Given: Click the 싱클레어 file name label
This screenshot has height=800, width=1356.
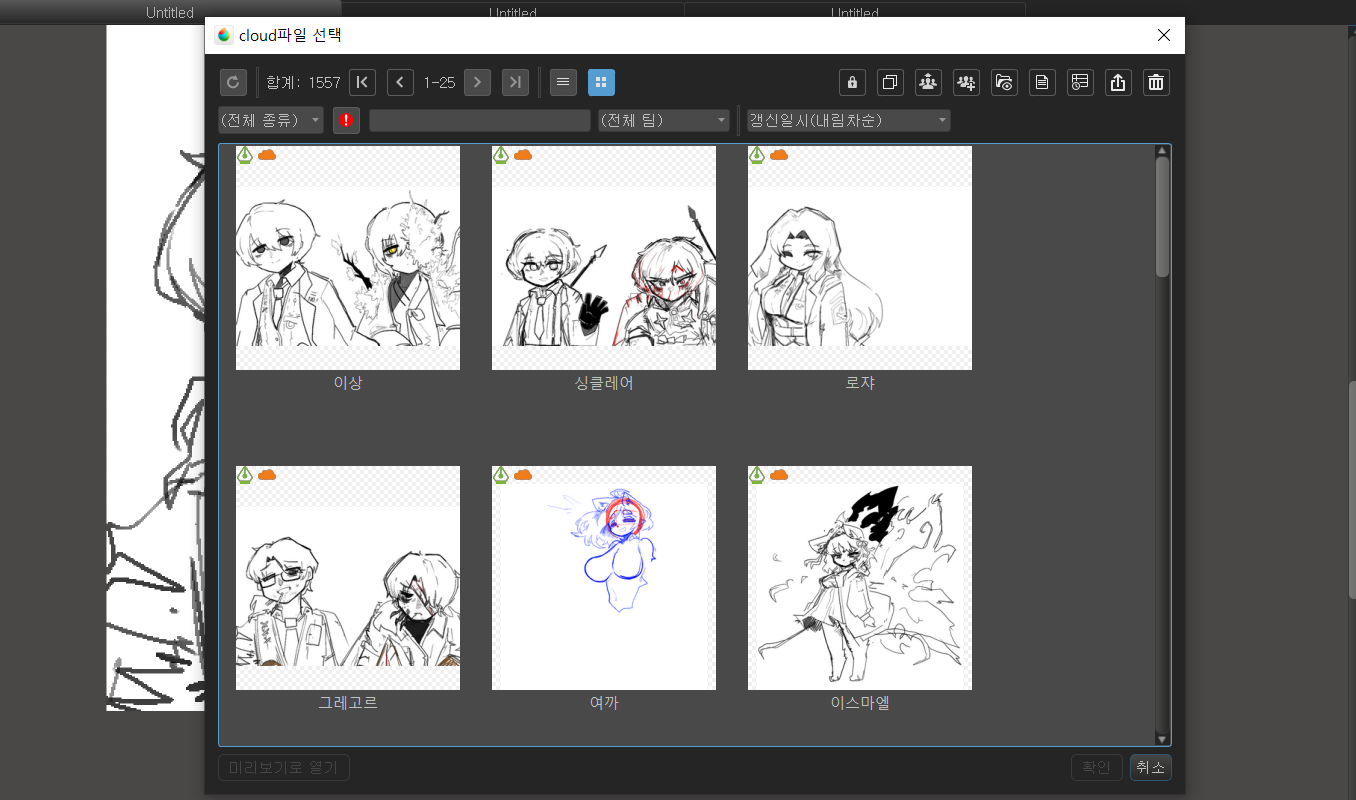Looking at the screenshot, I should point(604,382).
